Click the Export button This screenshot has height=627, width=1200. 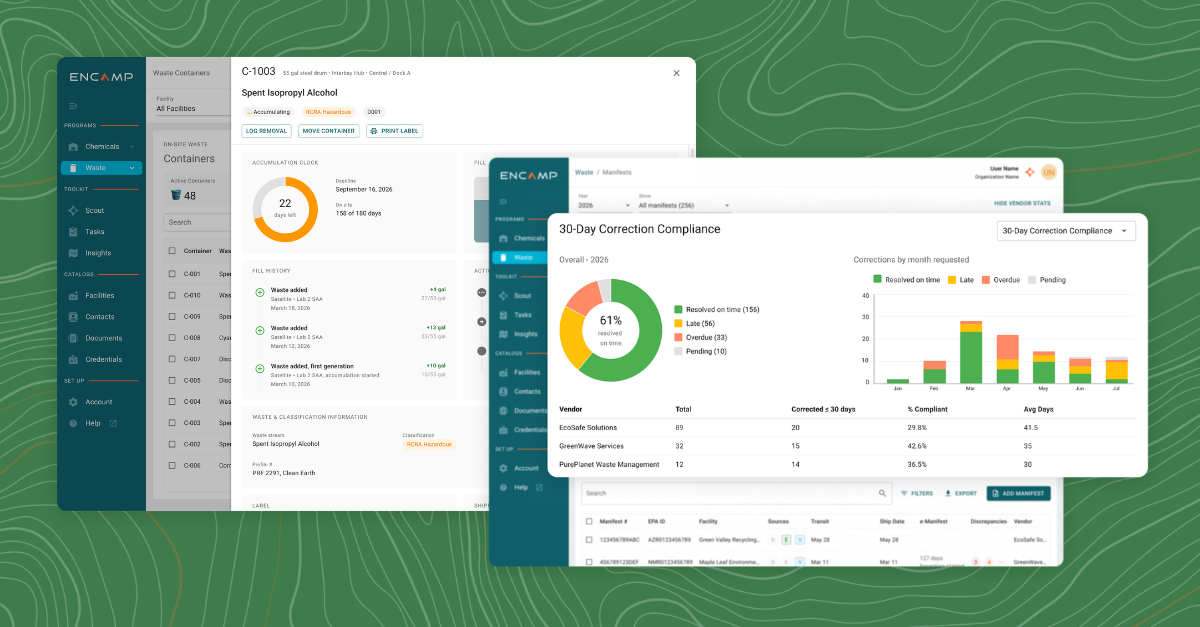coord(960,493)
